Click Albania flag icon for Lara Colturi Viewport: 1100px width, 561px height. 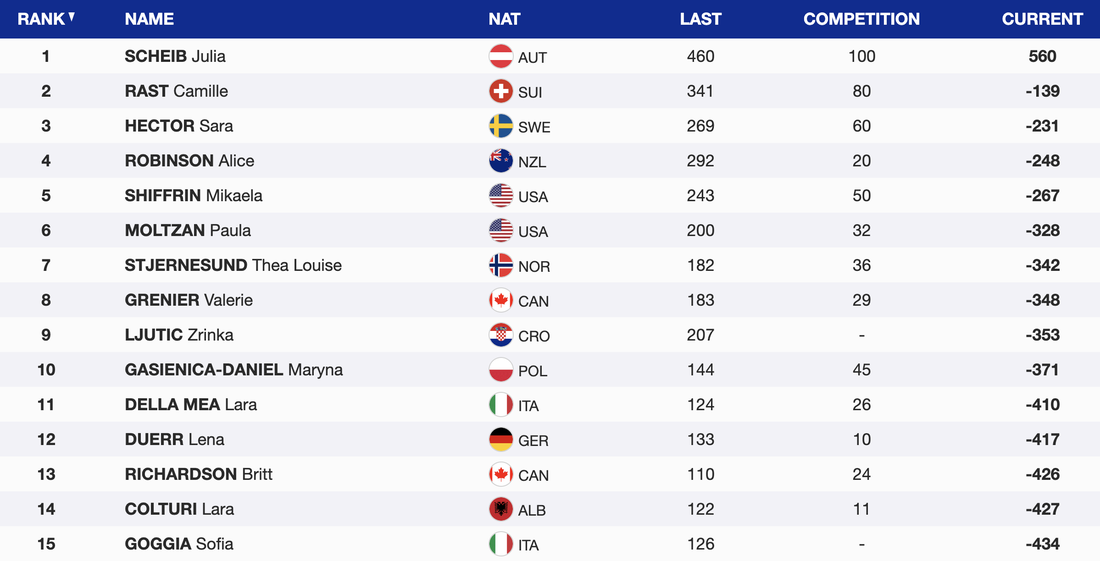tap(501, 509)
